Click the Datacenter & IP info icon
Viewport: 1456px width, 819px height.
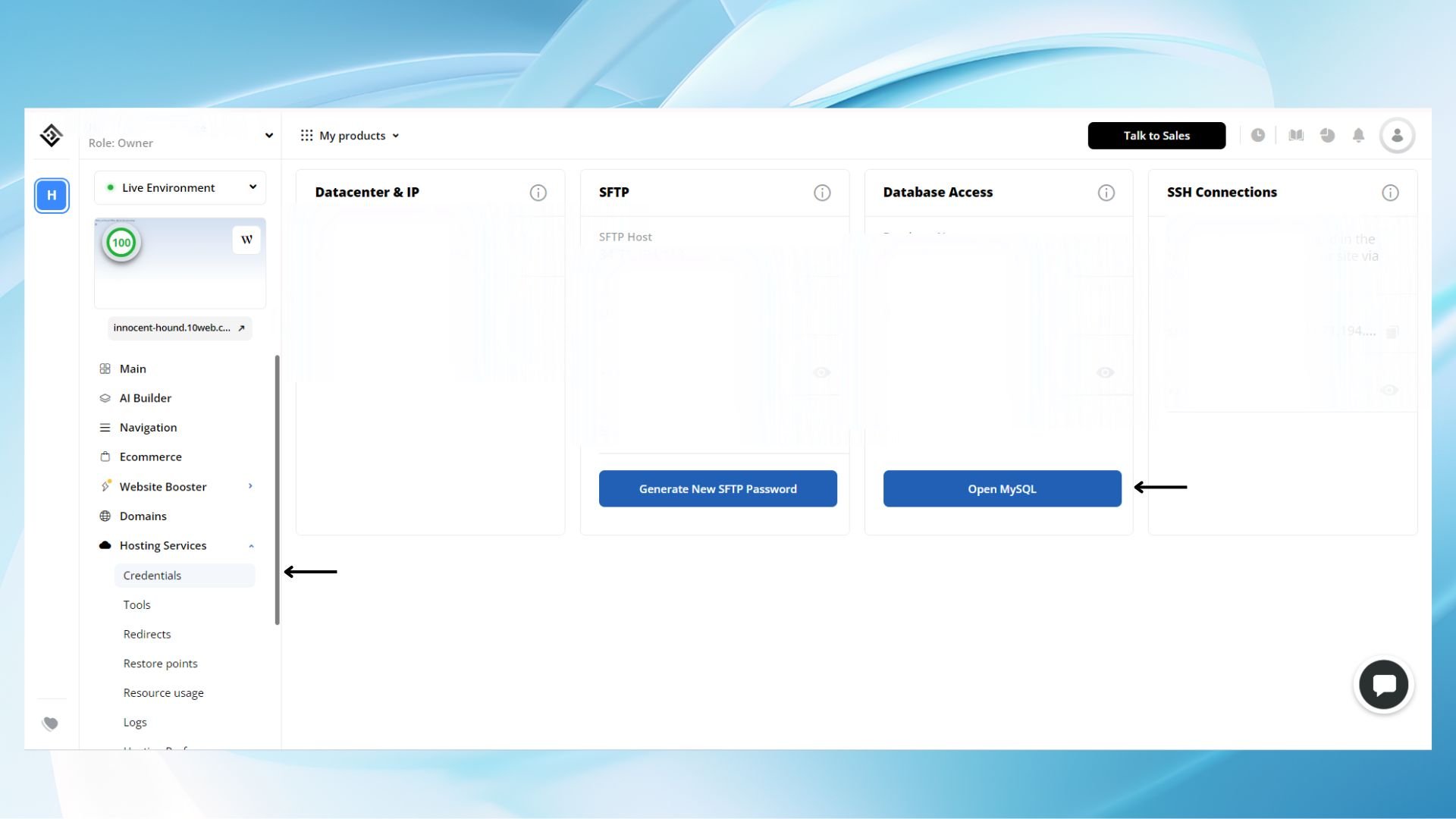(538, 193)
